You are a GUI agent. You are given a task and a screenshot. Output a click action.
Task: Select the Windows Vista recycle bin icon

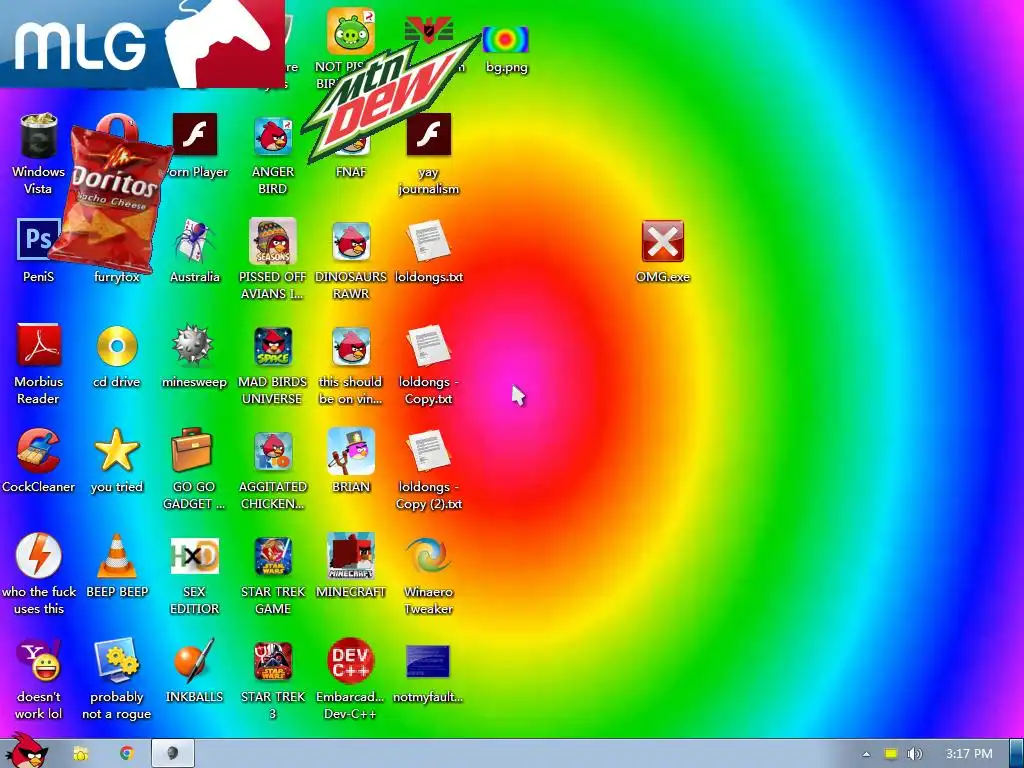point(38,135)
